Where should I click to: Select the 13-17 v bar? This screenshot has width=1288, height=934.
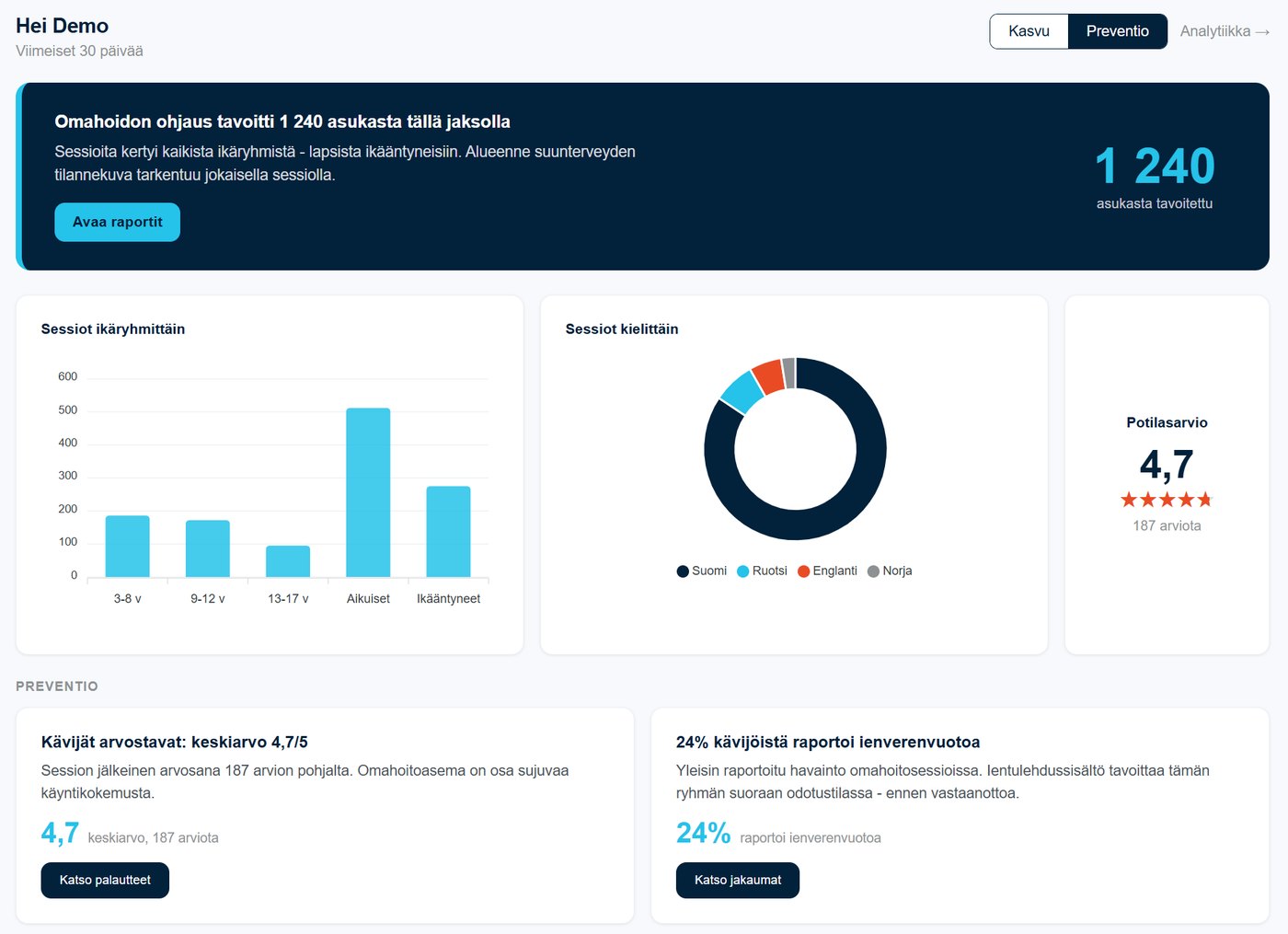pos(288,561)
